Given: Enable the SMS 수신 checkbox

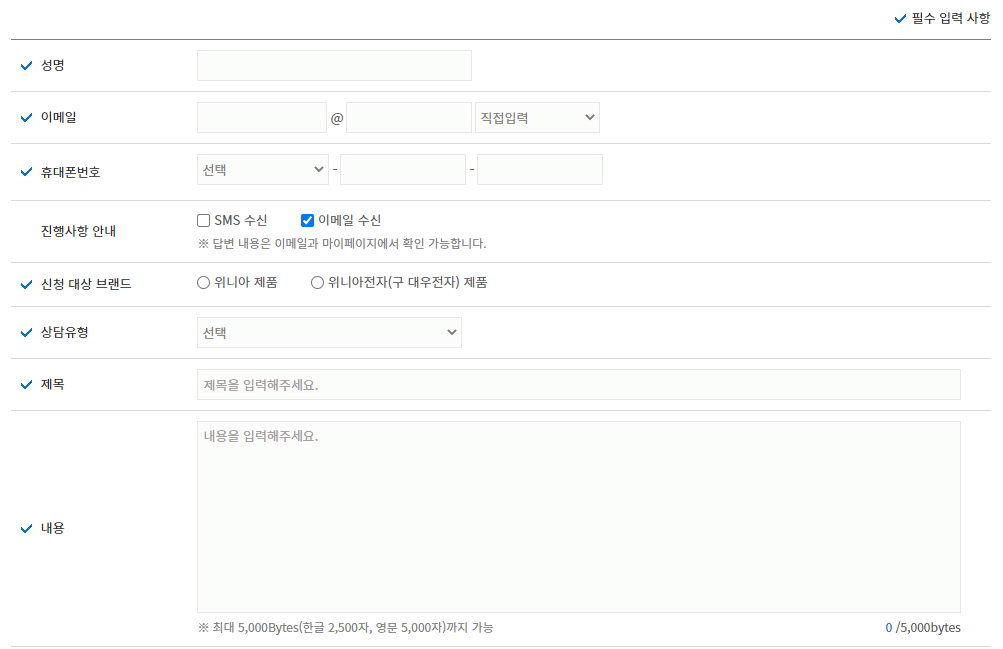Looking at the screenshot, I should point(203,220).
